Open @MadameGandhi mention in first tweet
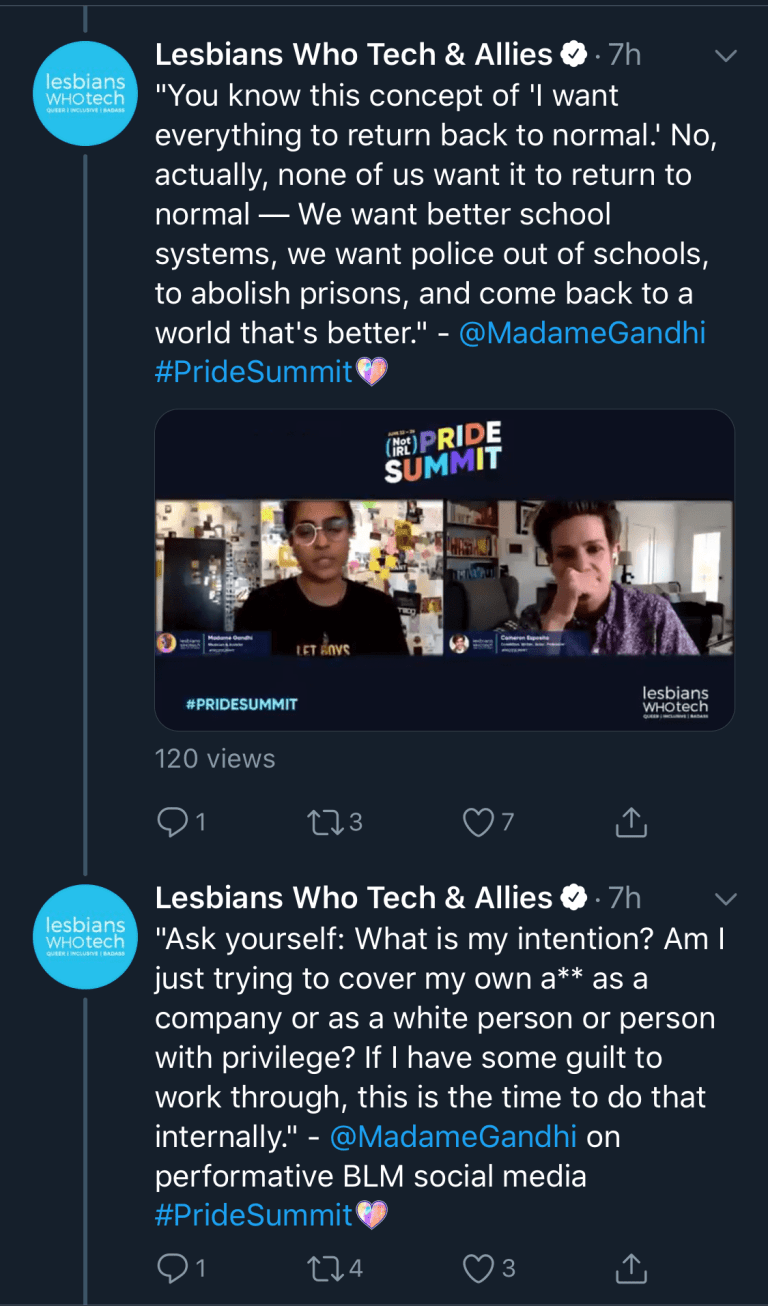 (582, 333)
